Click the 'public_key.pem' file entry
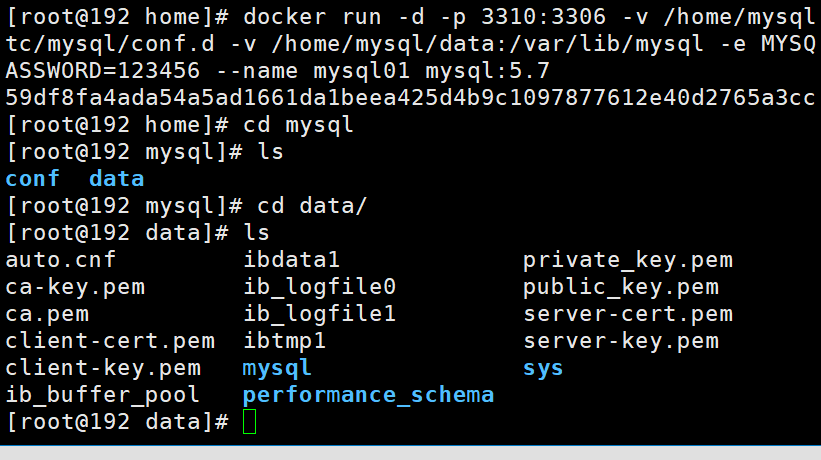The image size is (821, 460). [x=621, y=287]
